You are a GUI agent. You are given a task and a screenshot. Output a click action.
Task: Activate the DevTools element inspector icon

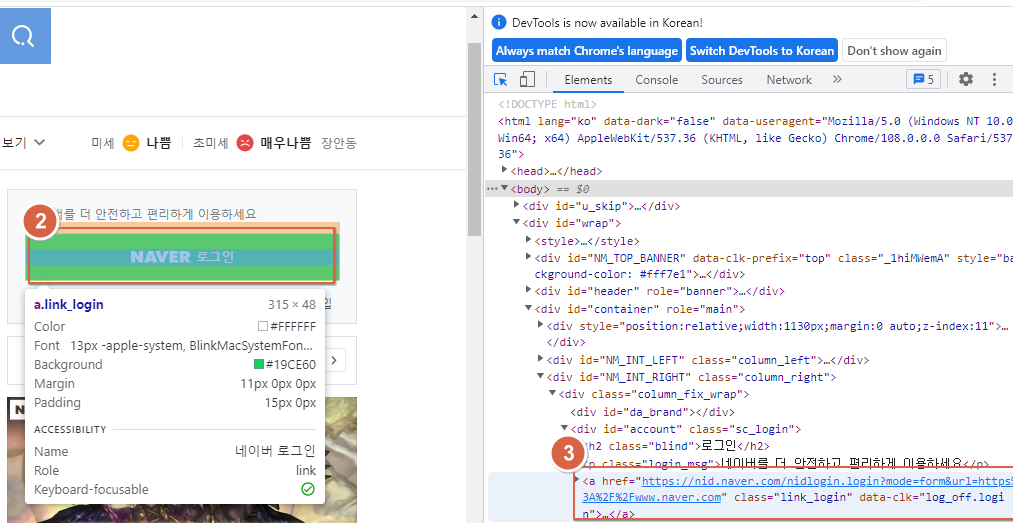pyautogui.click(x=501, y=79)
